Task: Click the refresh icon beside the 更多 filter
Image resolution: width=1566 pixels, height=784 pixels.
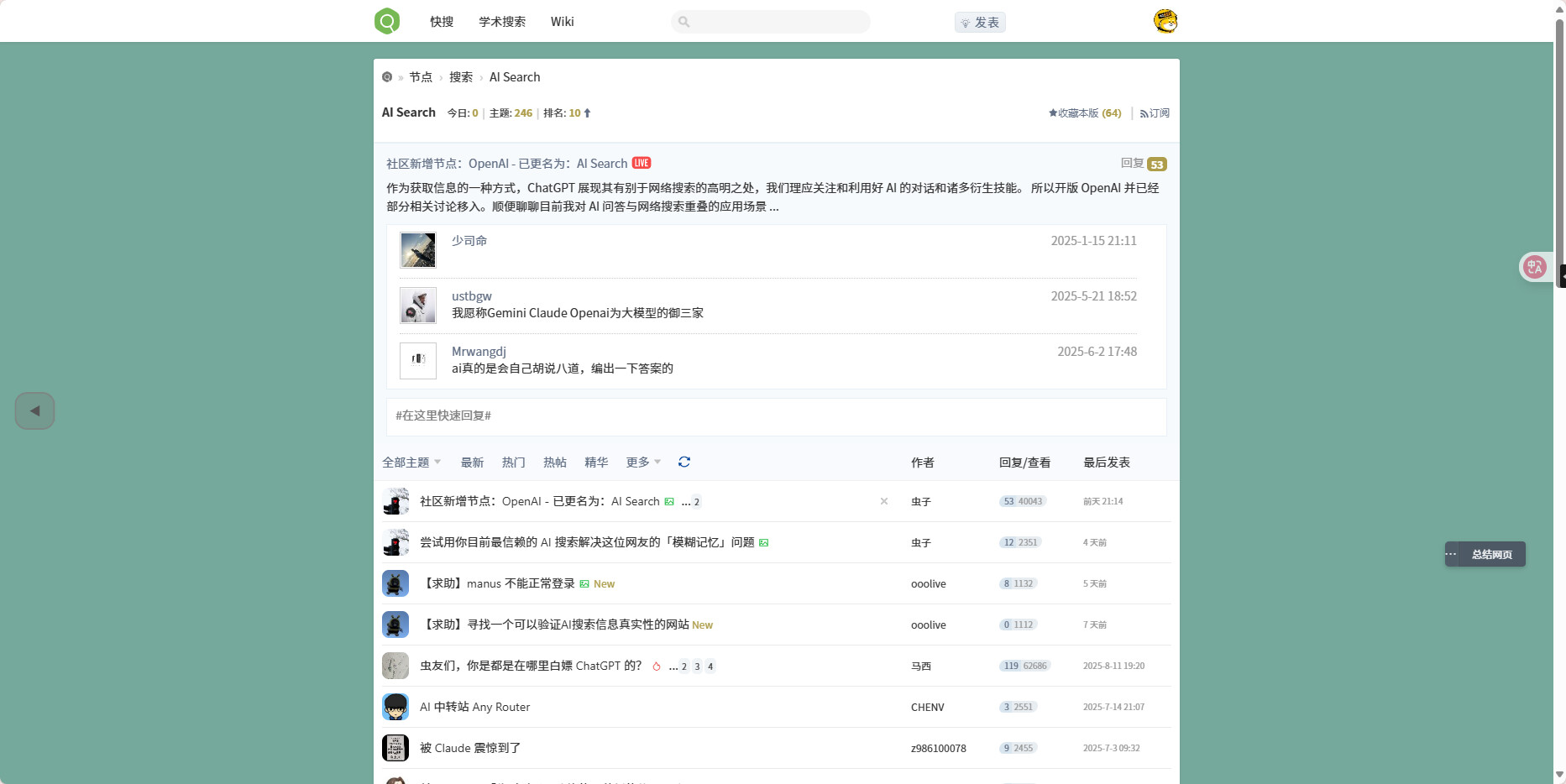Action: coord(684,462)
